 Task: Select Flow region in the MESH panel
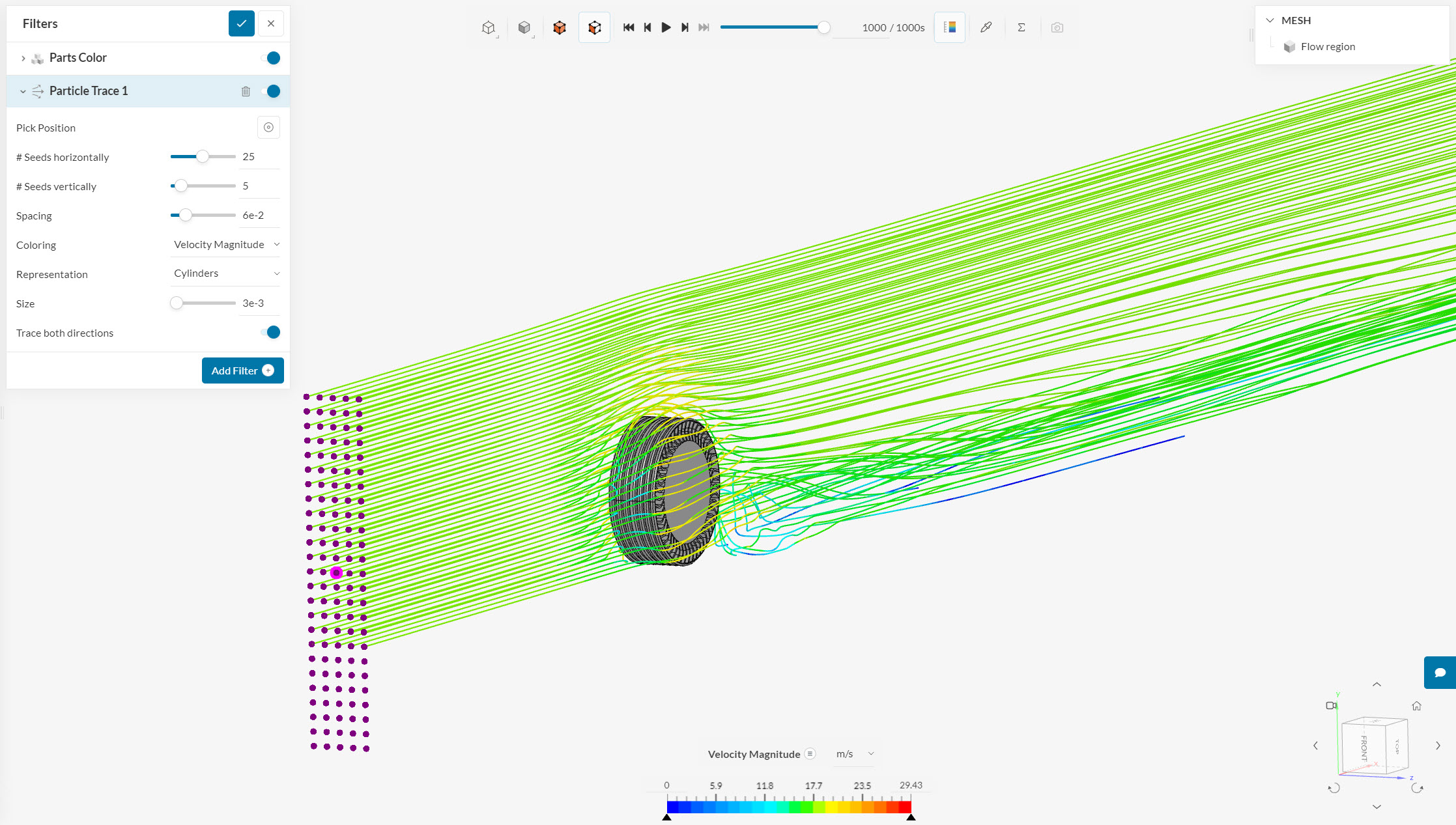click(x=1327, y=46)
